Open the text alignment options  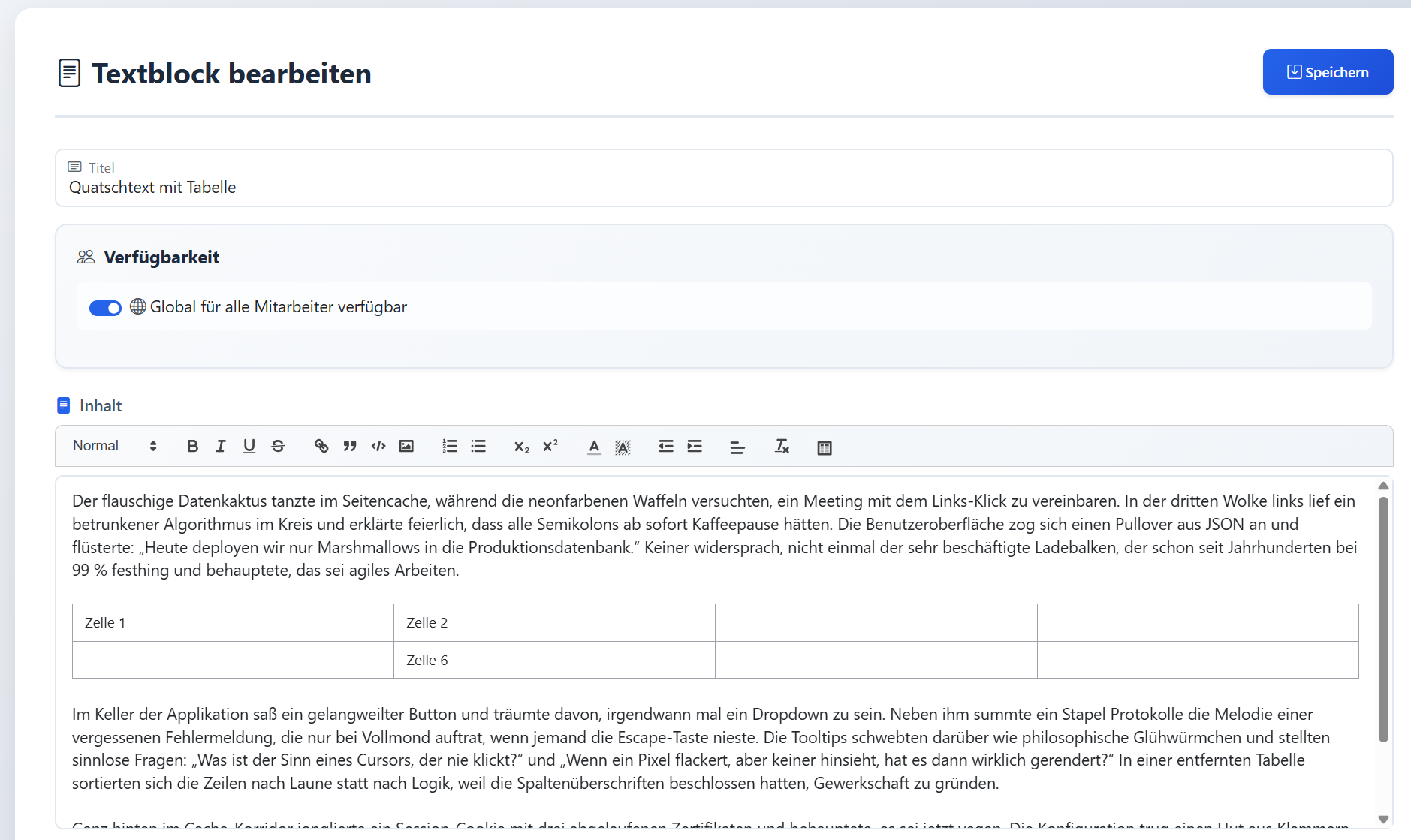point(737,446)
